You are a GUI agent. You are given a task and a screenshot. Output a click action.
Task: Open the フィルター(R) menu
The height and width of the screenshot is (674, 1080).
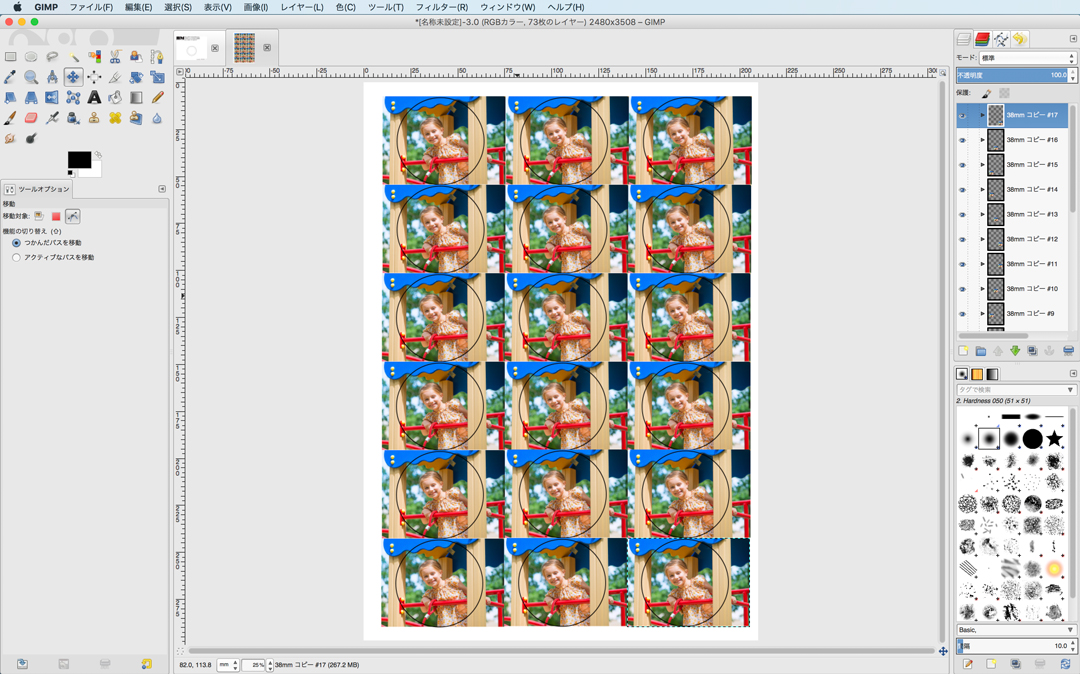tap(441, 7)
